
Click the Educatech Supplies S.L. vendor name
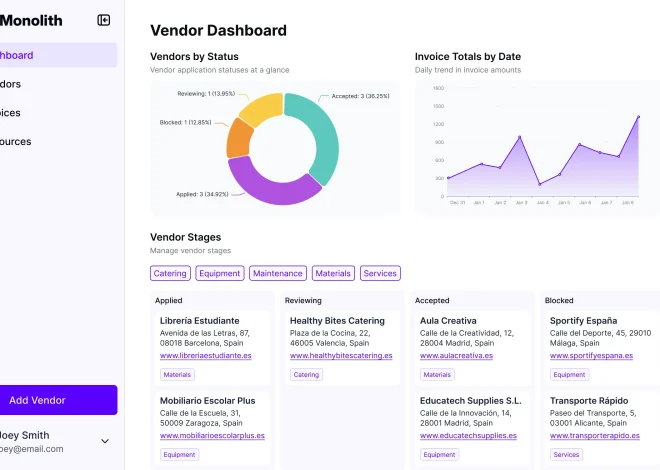point(471,401)
